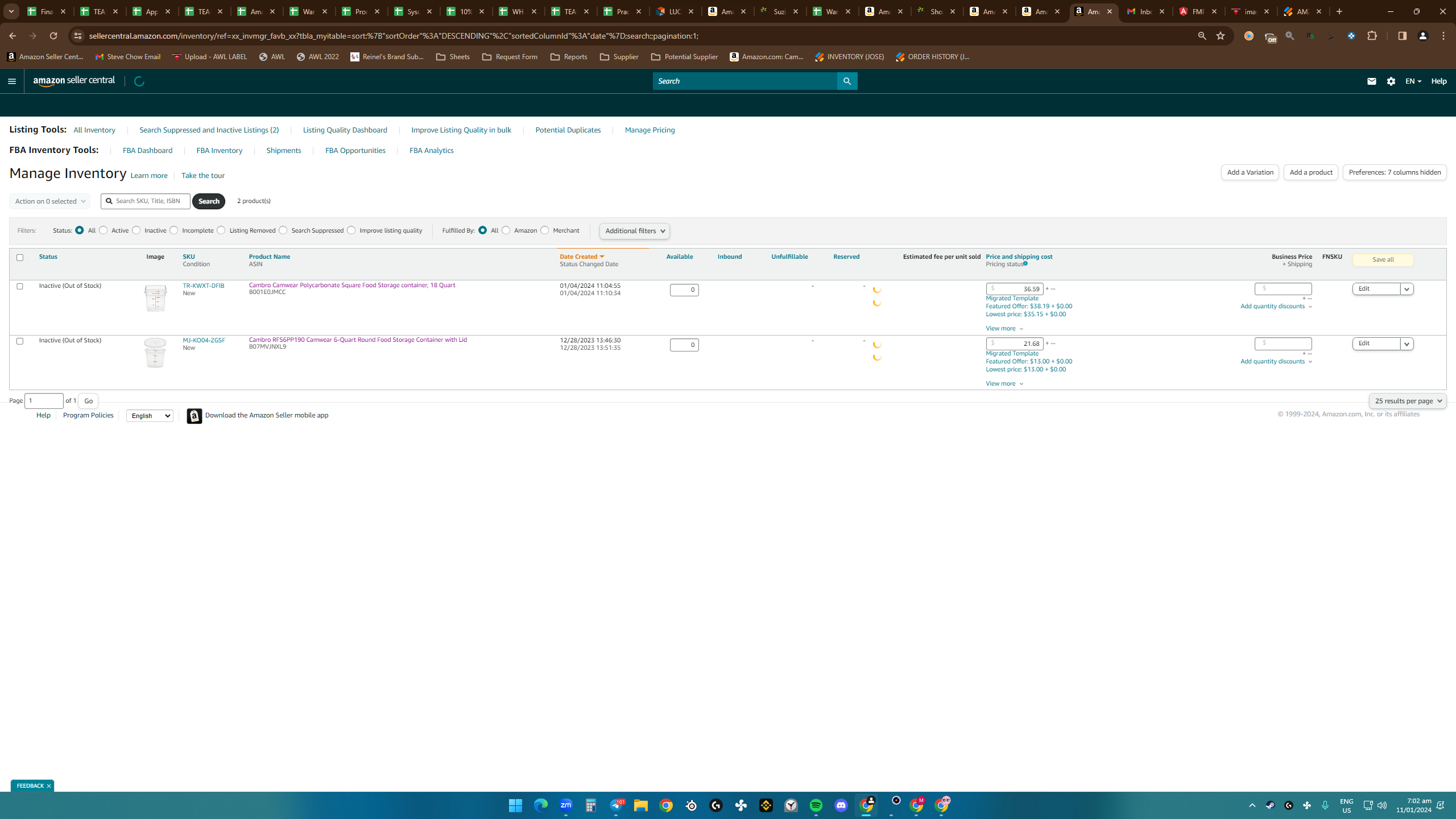The image size is (1456, 819).
Task: Open the Chrome side panel icon
Action: point(1402,36)
